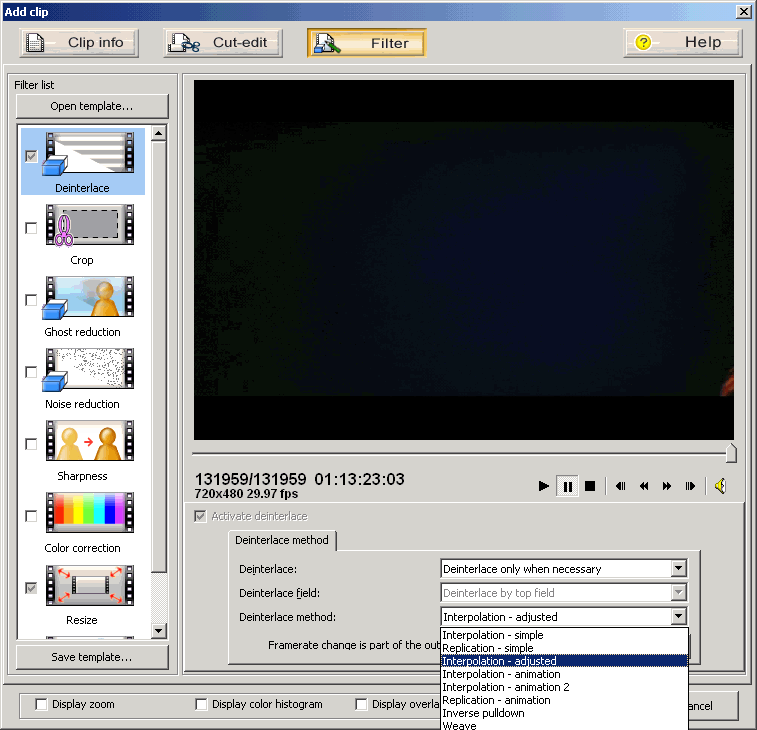Viewport: 757px width, 730px height.
Task: Tick the Sharpness filter checkbox
Action: pyautogui.click(x=31, y=444)
